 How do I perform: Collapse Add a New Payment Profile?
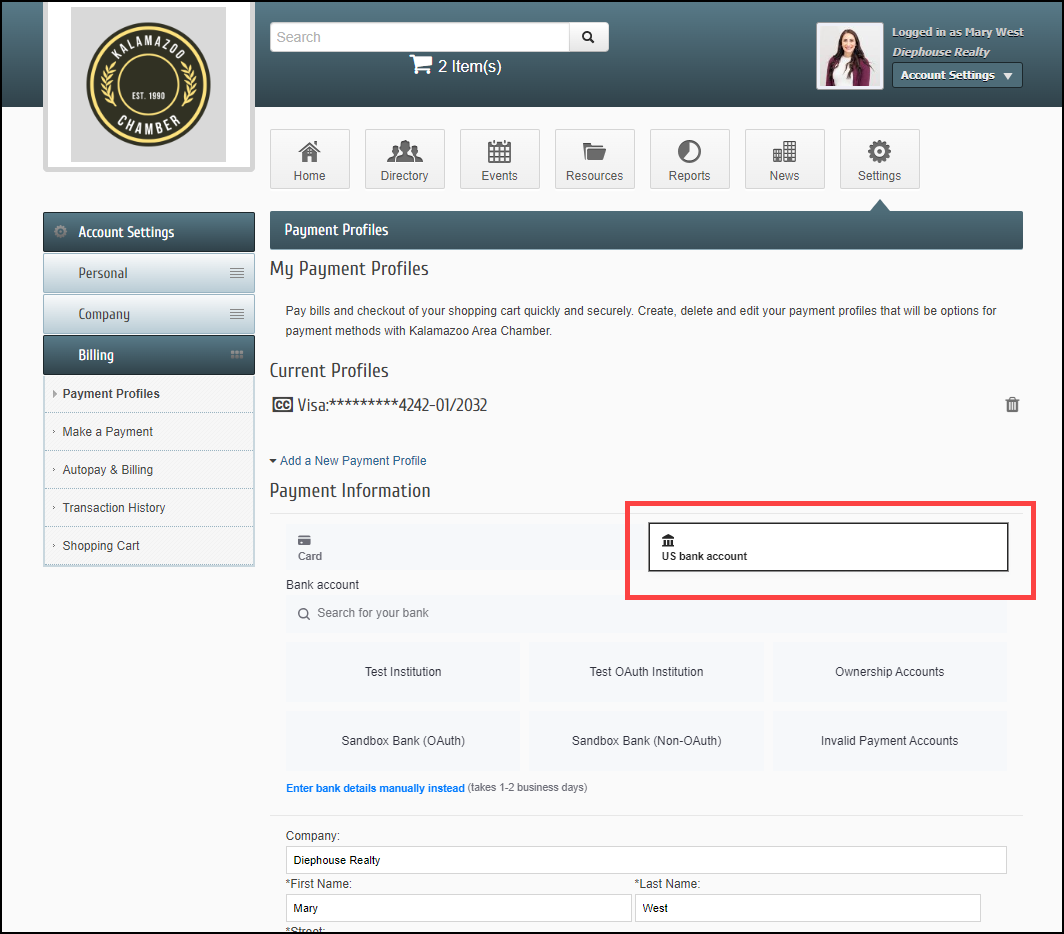pos(348,461)
